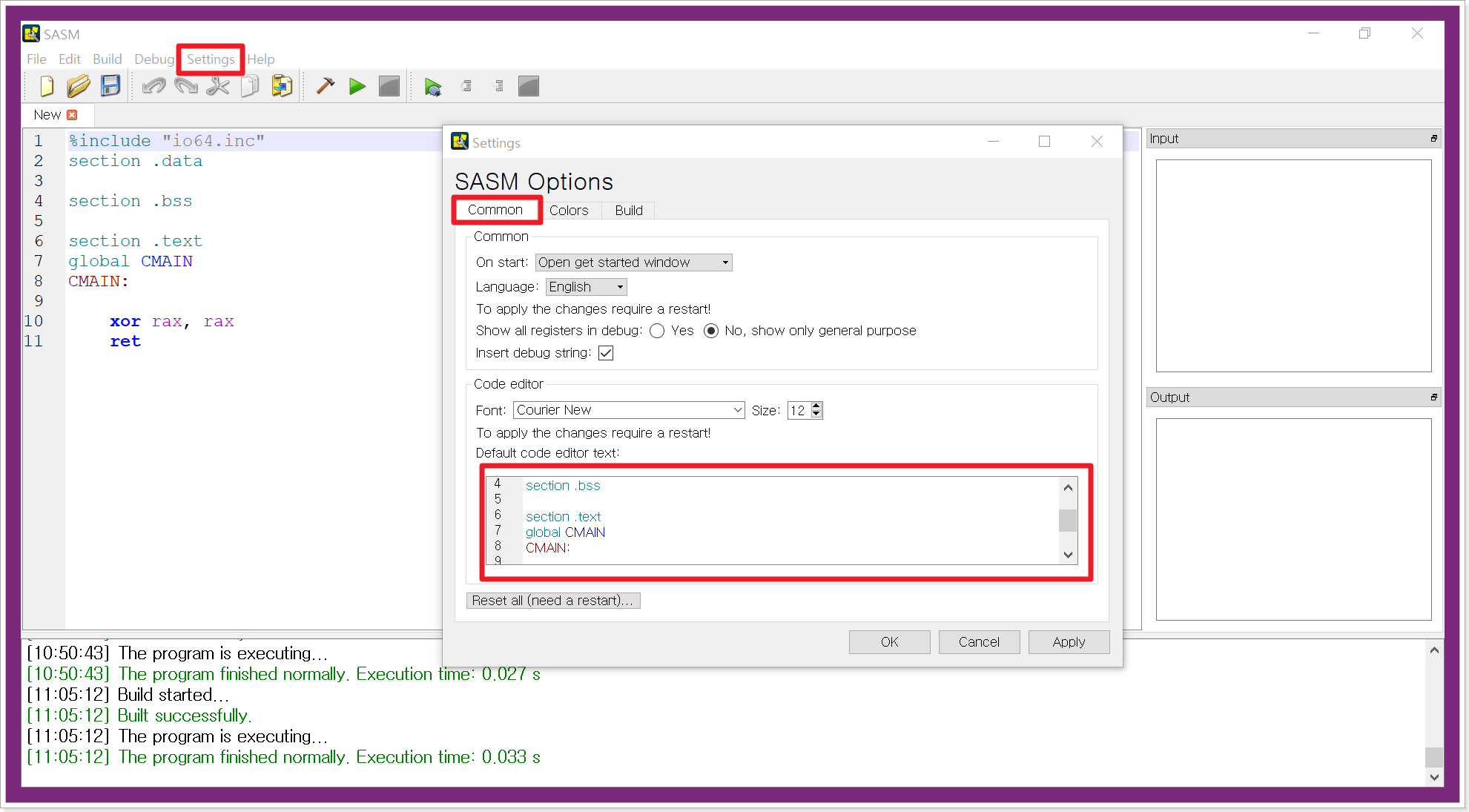This screenshot has width=1469, height=812.
Task: Click the hammer Build icon
Action: point(325,87)
